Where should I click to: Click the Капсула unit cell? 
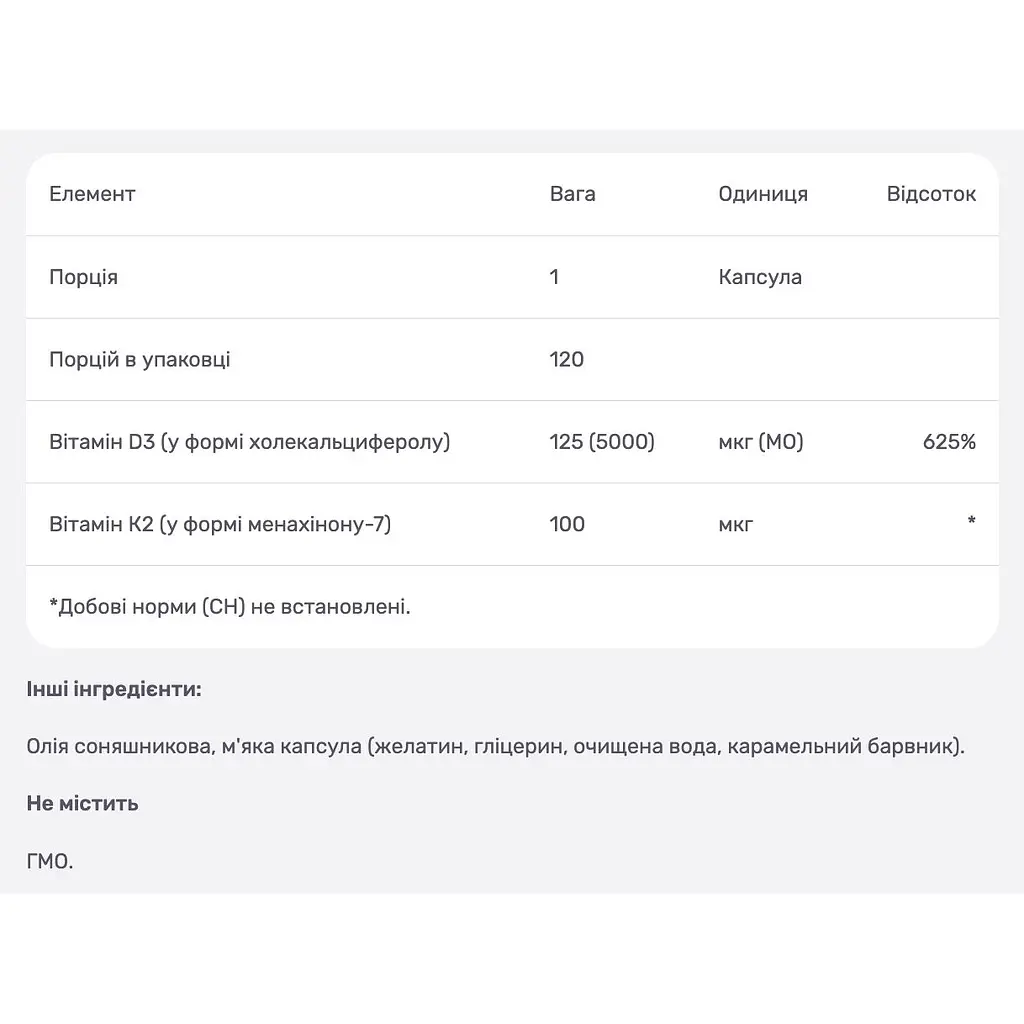pos(760,277)
